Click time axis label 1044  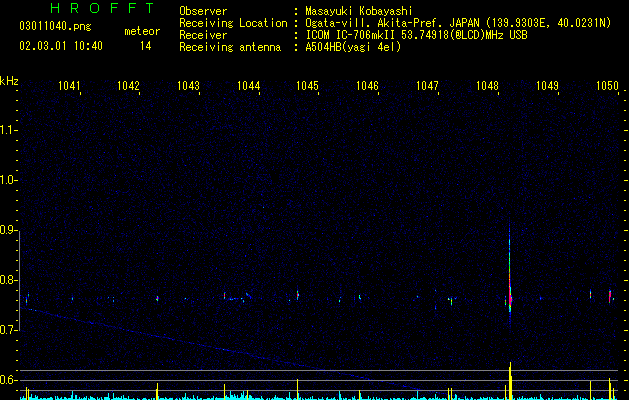(249, 86)
